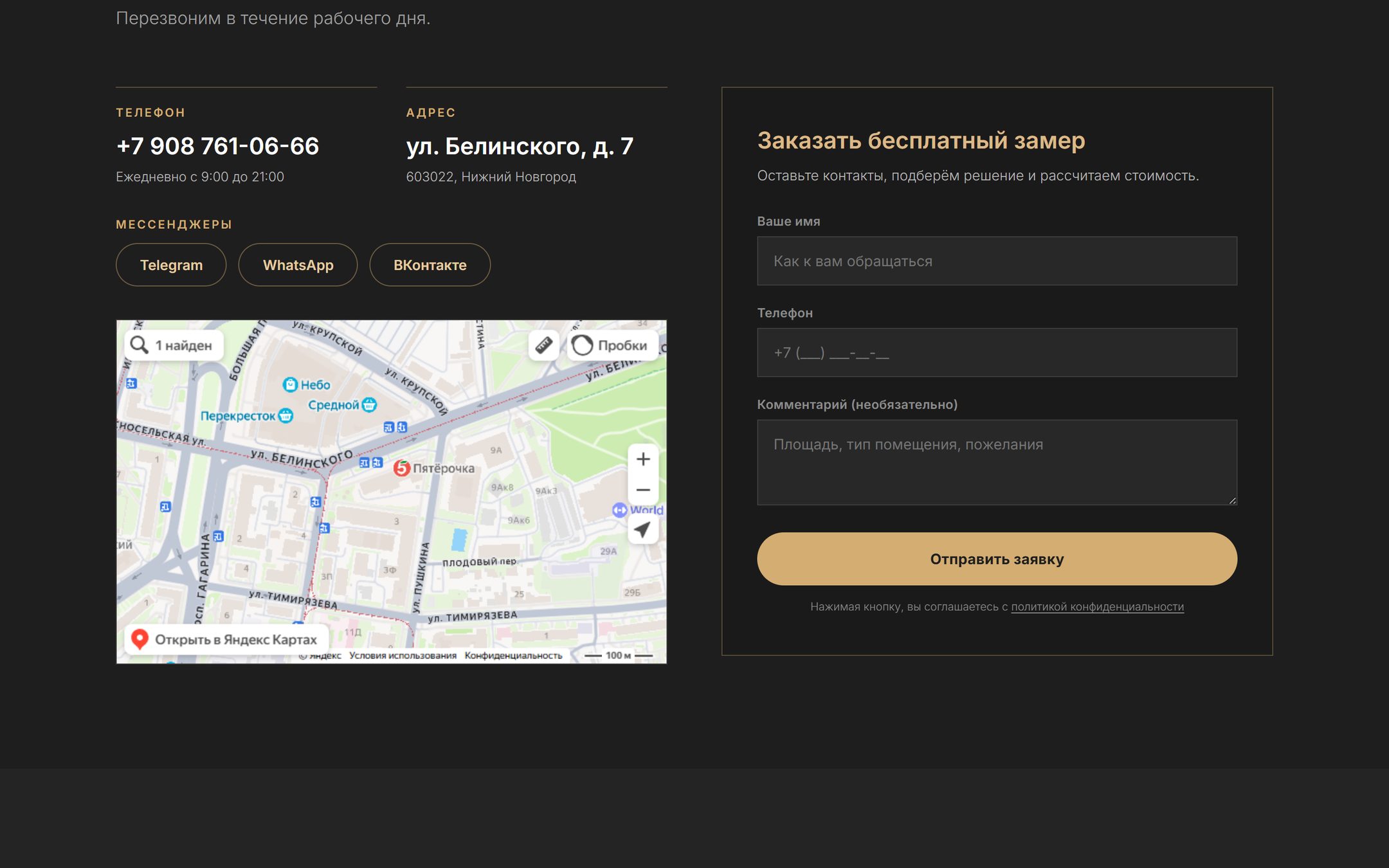Click the Средной shop marker icon
The width and height of the screenshot is (1389, 868).
[x=369, y=404]
